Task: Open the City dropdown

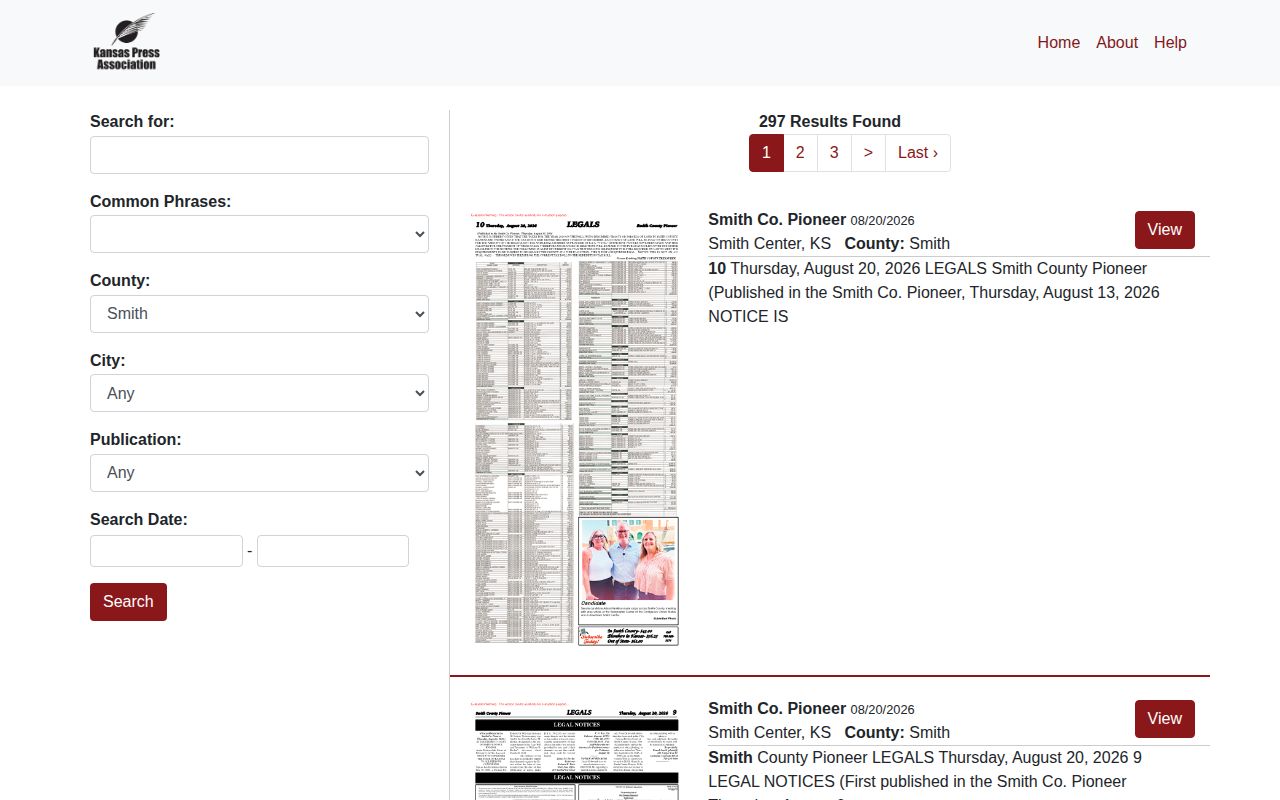Action: point(259,393)
